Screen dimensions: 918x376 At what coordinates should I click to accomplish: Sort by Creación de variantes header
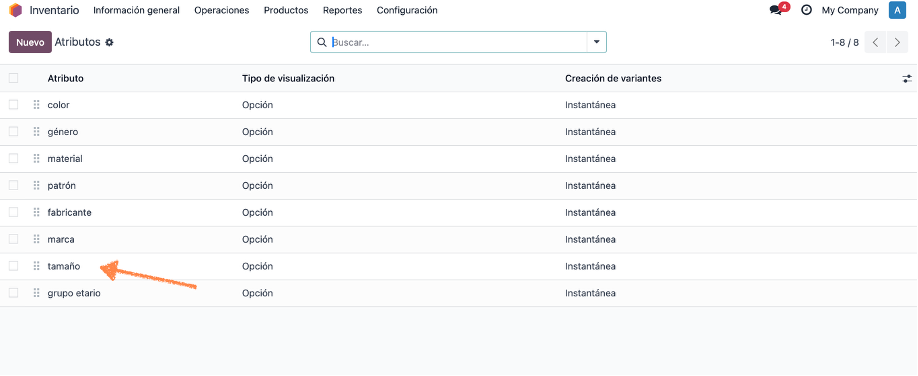click(x=613, y=78)
